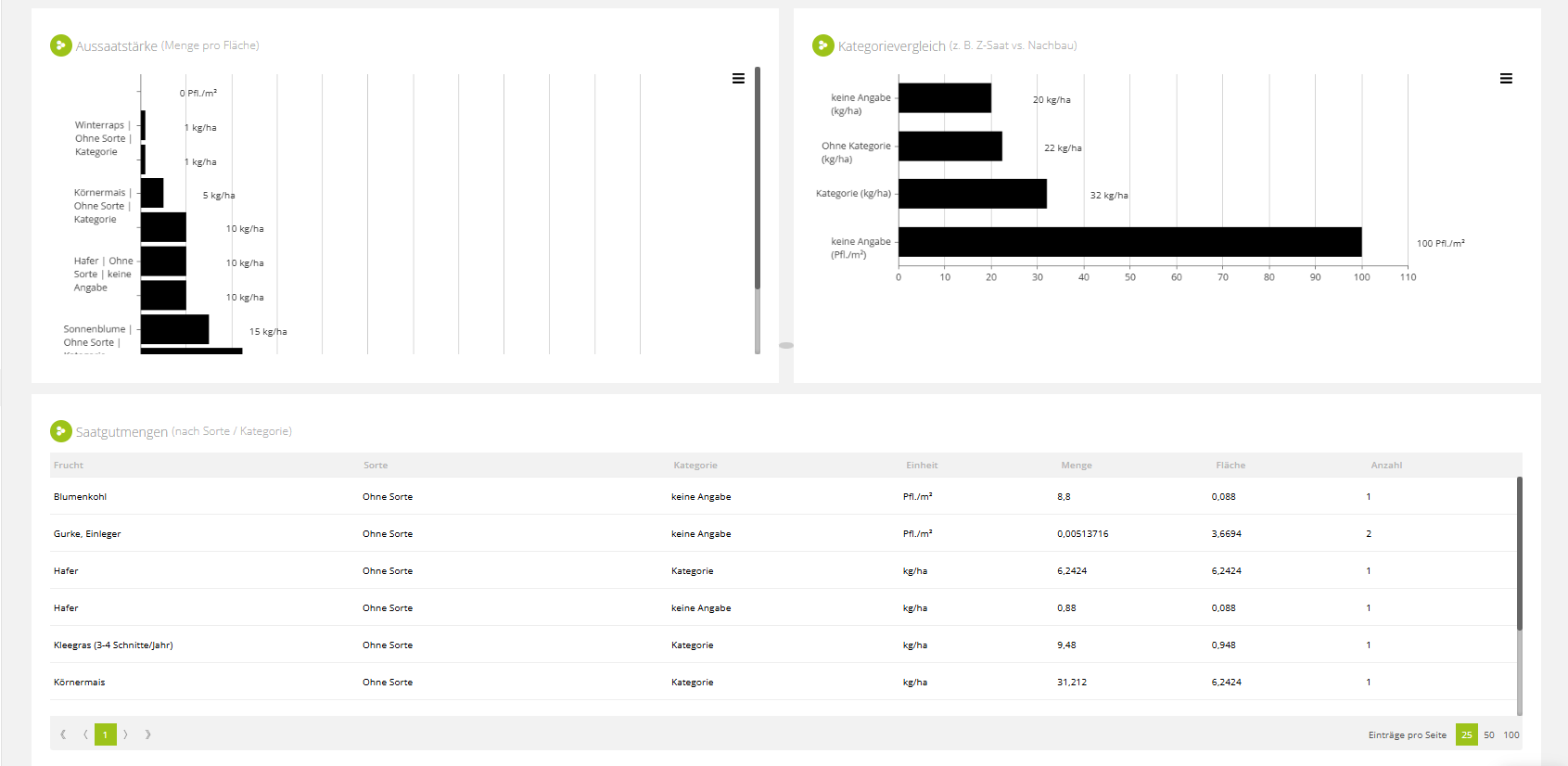Go to the previous page arrow
1568x766 pixels.
85,734
